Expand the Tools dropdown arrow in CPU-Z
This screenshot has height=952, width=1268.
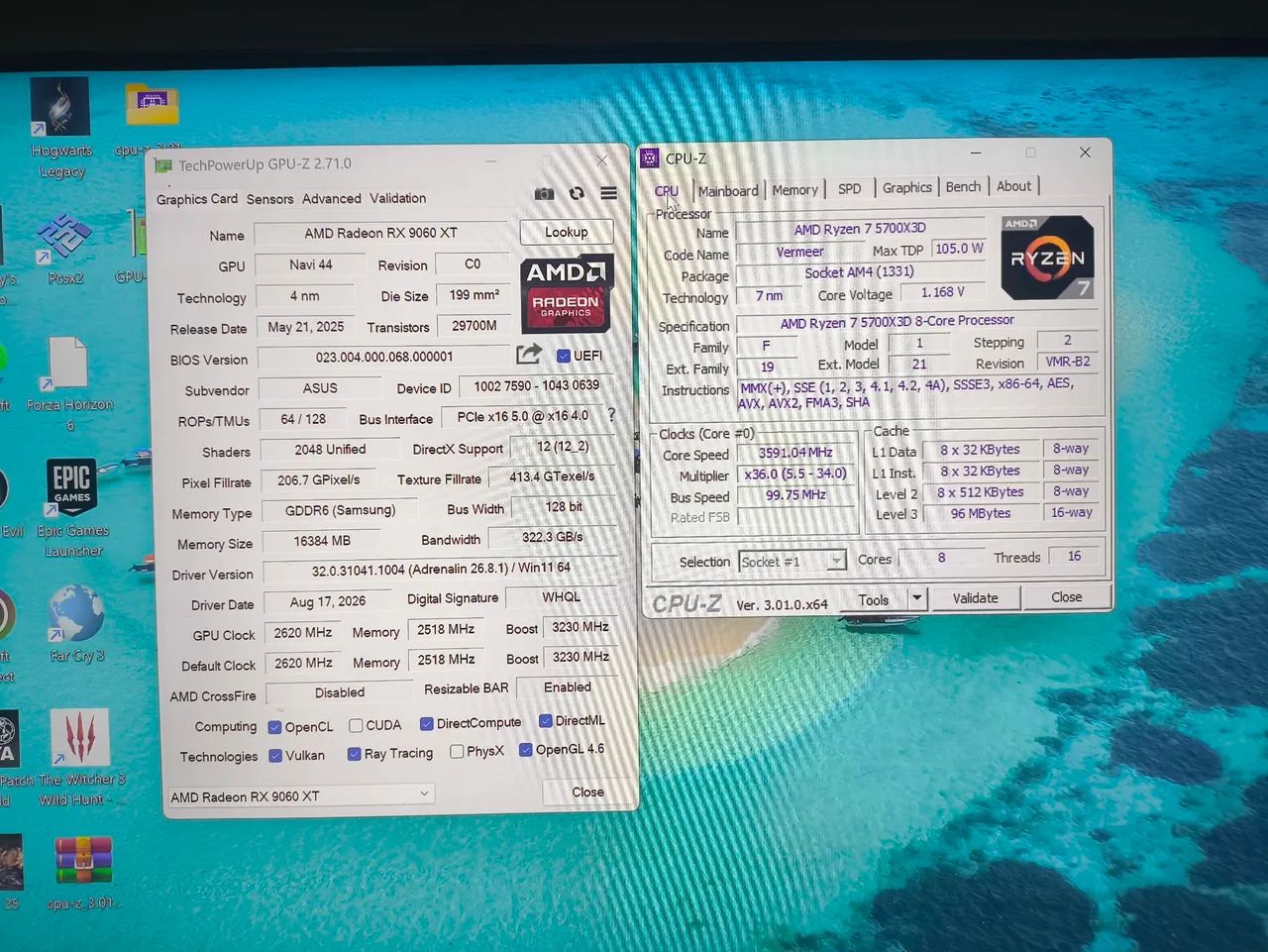point(917,598)
